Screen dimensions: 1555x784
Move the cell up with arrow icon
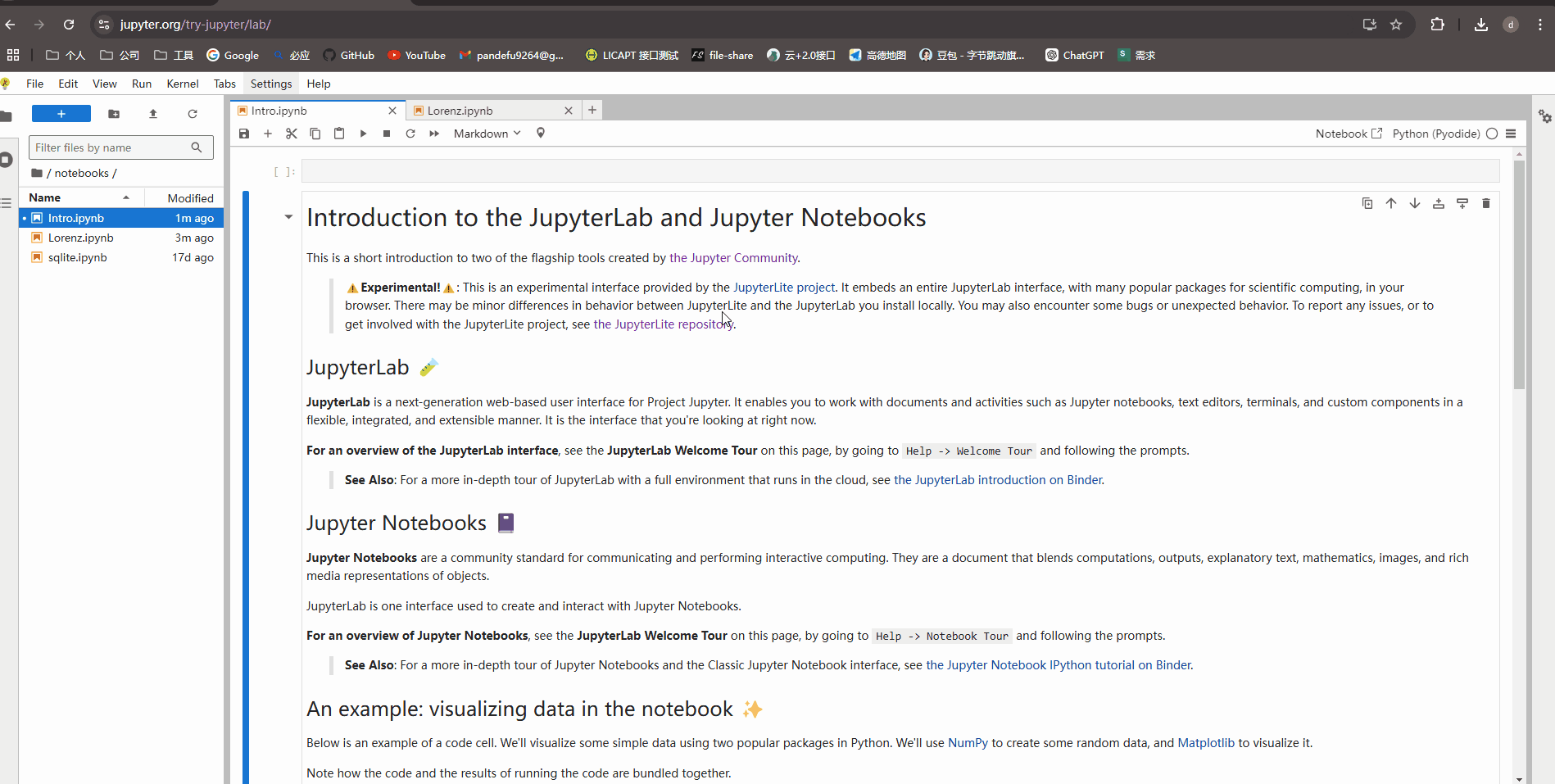(x=1391, y=203)
